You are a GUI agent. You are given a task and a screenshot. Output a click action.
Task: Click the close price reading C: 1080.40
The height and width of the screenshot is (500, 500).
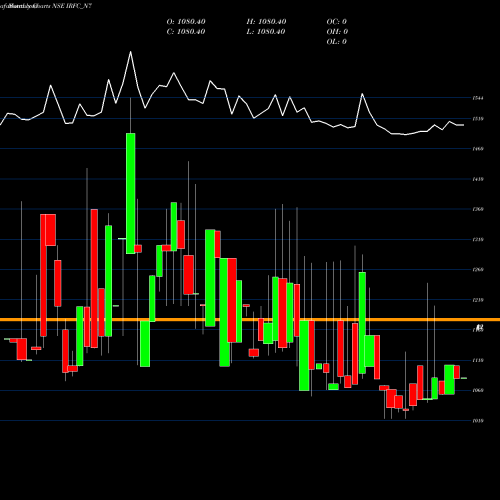coord(186,32)
